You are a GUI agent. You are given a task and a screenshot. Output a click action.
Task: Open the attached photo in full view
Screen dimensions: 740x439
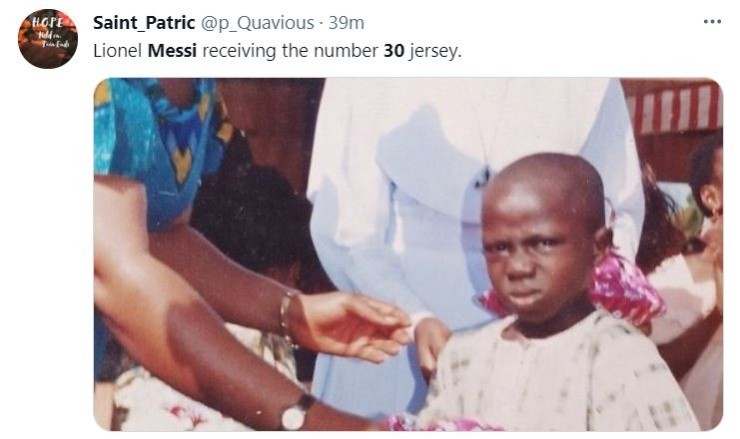point(408,254)
